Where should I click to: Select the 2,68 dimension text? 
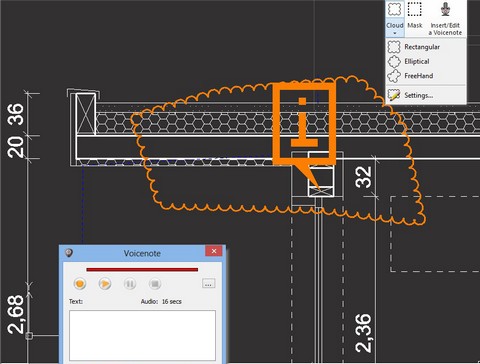[x=16, y=315]
